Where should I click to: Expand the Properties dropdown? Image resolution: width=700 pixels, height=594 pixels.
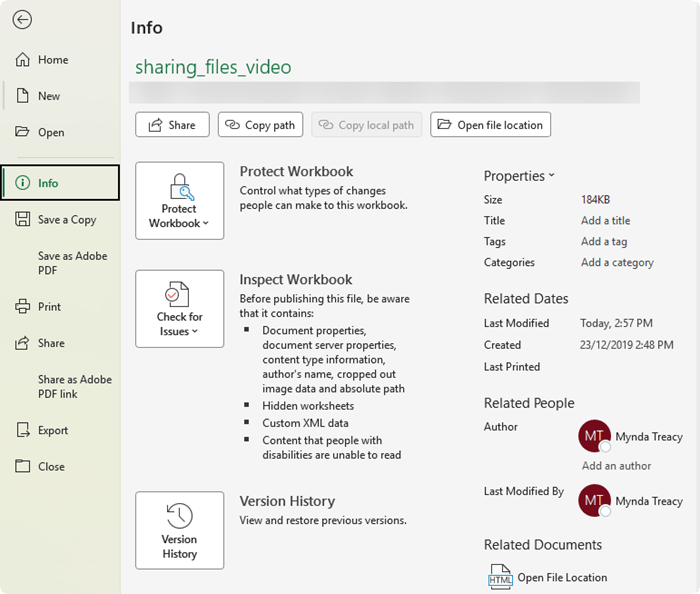[x=519, y=176]
